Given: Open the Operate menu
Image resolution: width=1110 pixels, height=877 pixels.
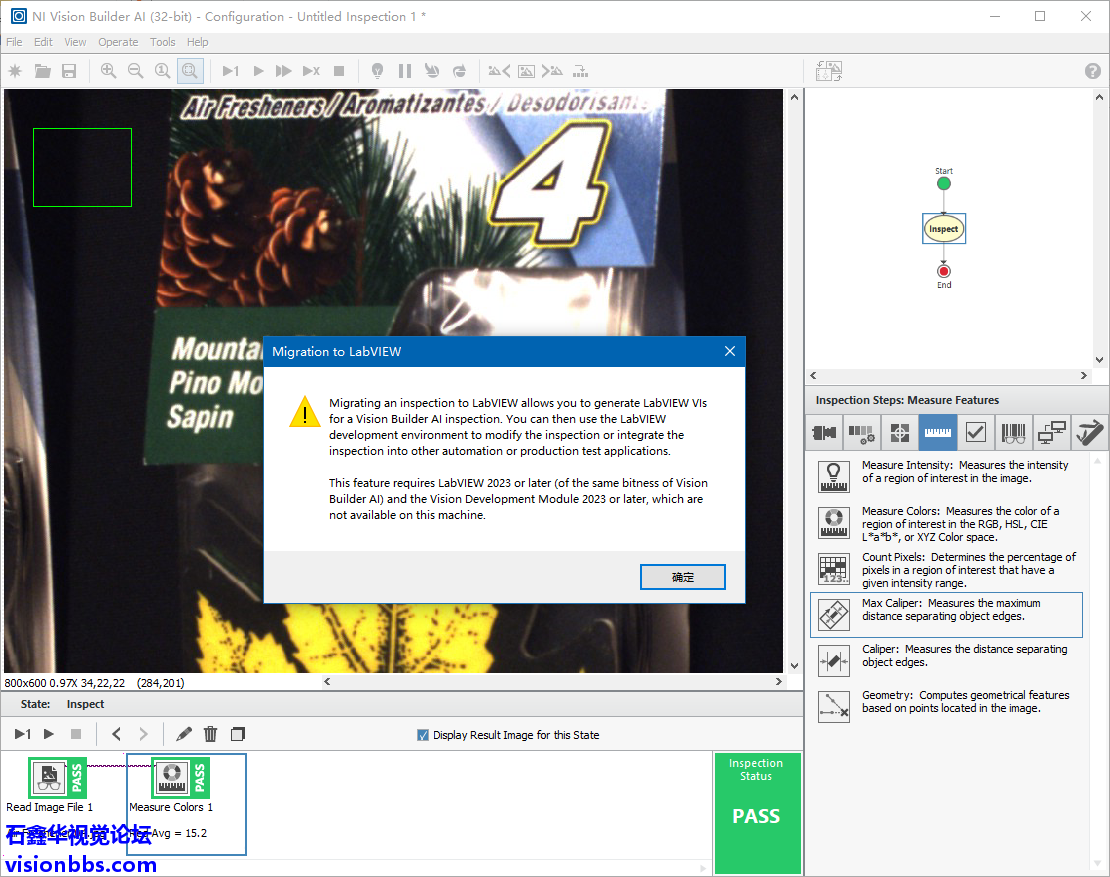Looking at the screenshot, I should point(118,42).
